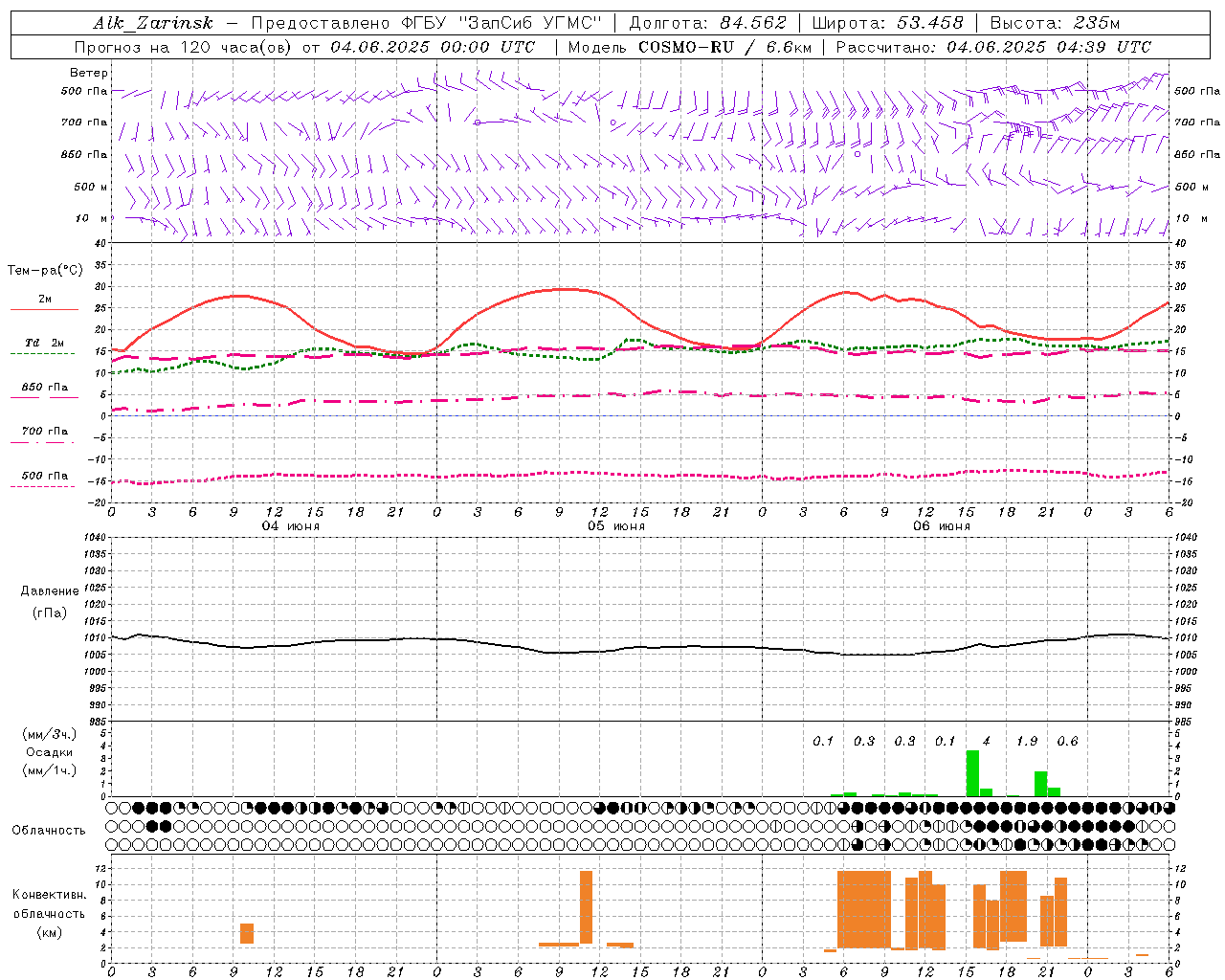
Task: Click the 'Конвективн.' convective cloud label
Action: coord(50,895)
